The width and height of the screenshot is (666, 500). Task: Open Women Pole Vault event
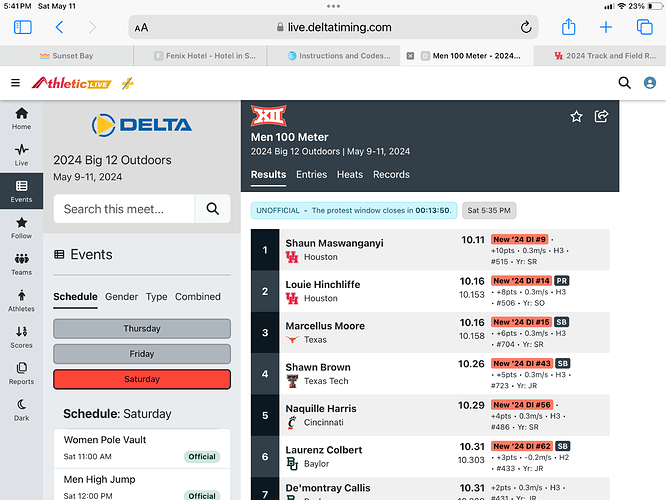tap(142, 448)
